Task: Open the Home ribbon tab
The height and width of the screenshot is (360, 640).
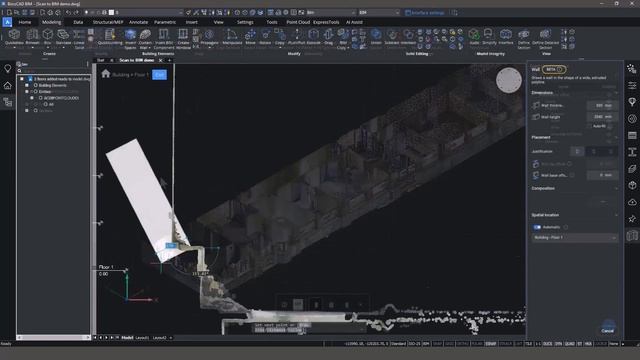Action: point(24,22)
